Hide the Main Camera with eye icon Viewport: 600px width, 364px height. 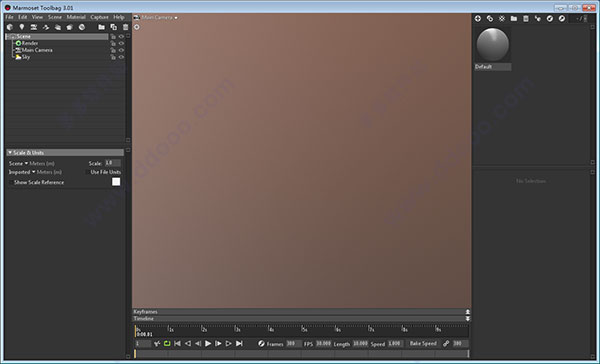coord(121,50)
